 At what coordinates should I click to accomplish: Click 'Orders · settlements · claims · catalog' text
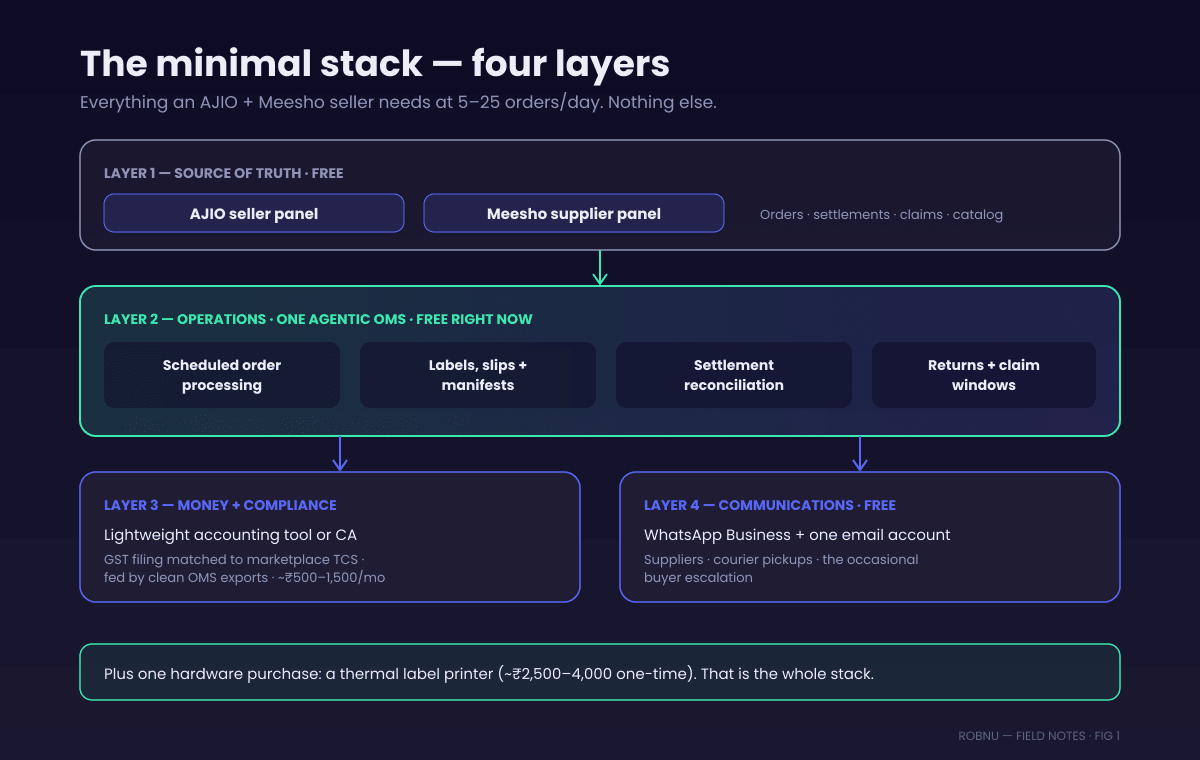point(881,214)
